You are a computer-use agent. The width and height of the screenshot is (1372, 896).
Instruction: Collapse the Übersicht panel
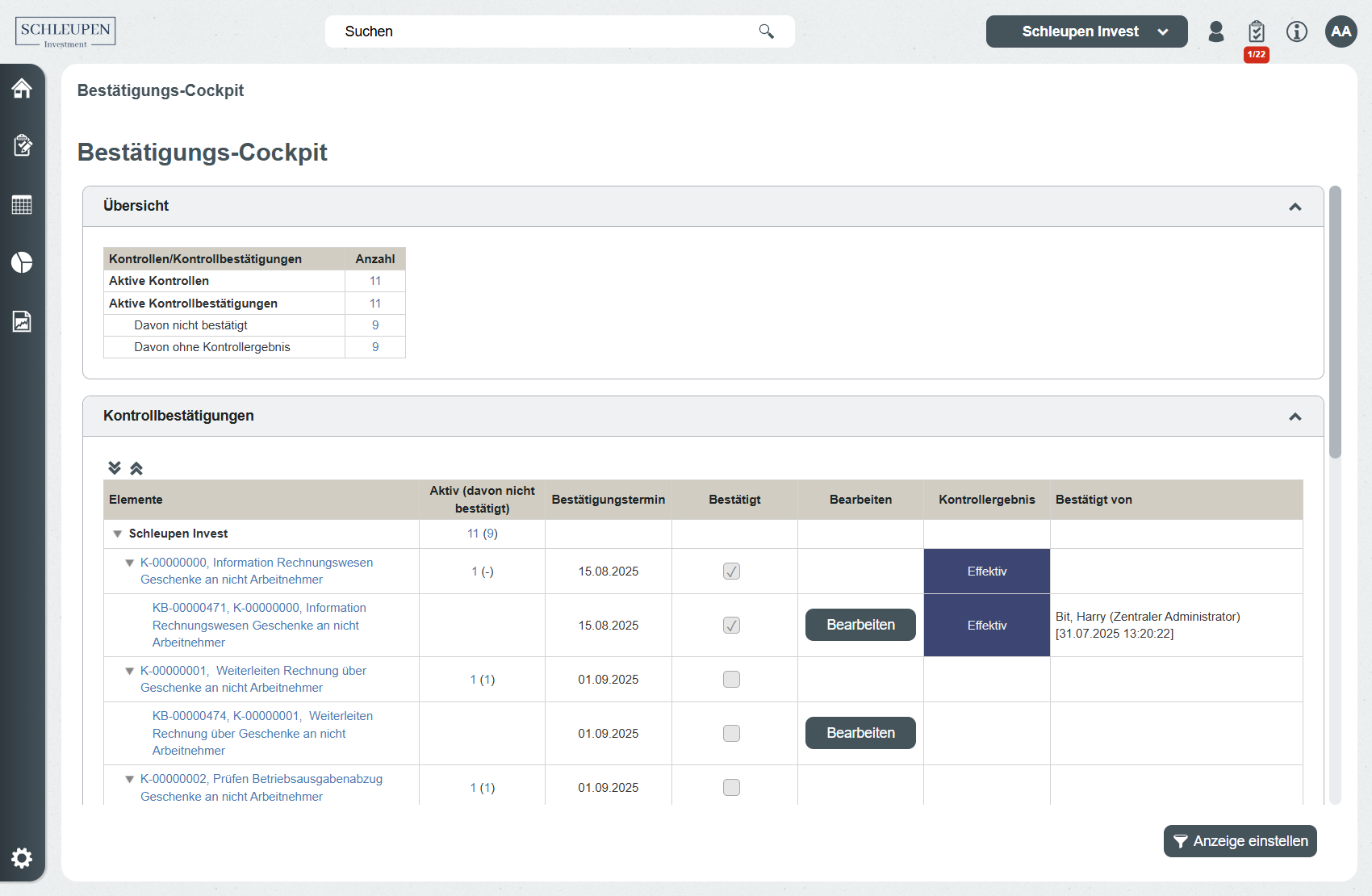click(x=1295, y=207)
